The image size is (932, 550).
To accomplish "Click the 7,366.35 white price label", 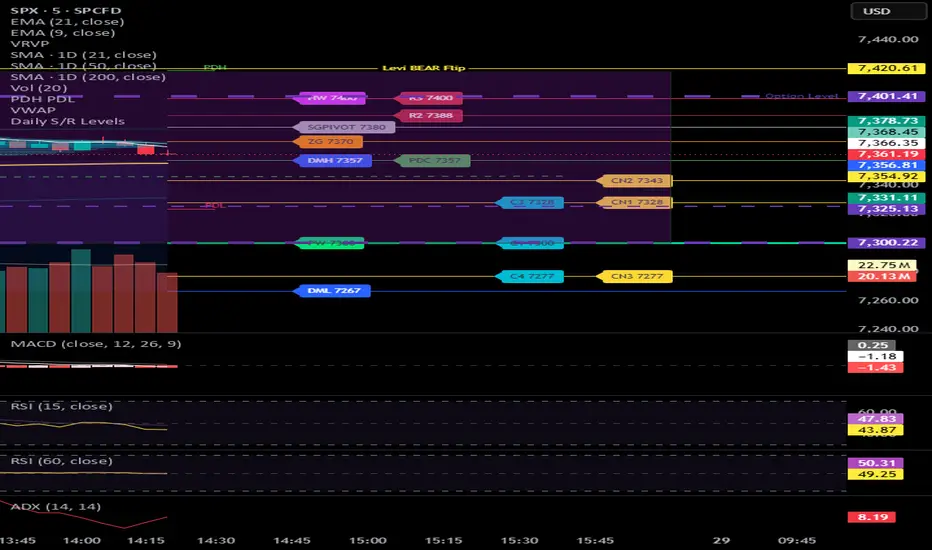I will coord(886,143).
